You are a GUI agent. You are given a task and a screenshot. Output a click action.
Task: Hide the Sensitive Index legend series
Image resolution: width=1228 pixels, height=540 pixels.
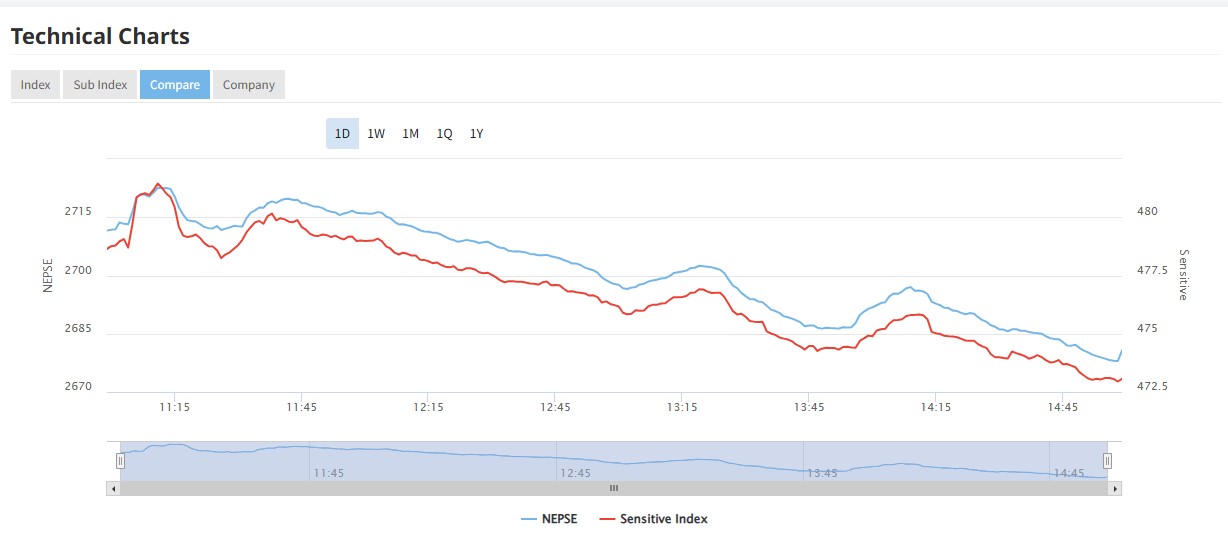coord(653,519)
